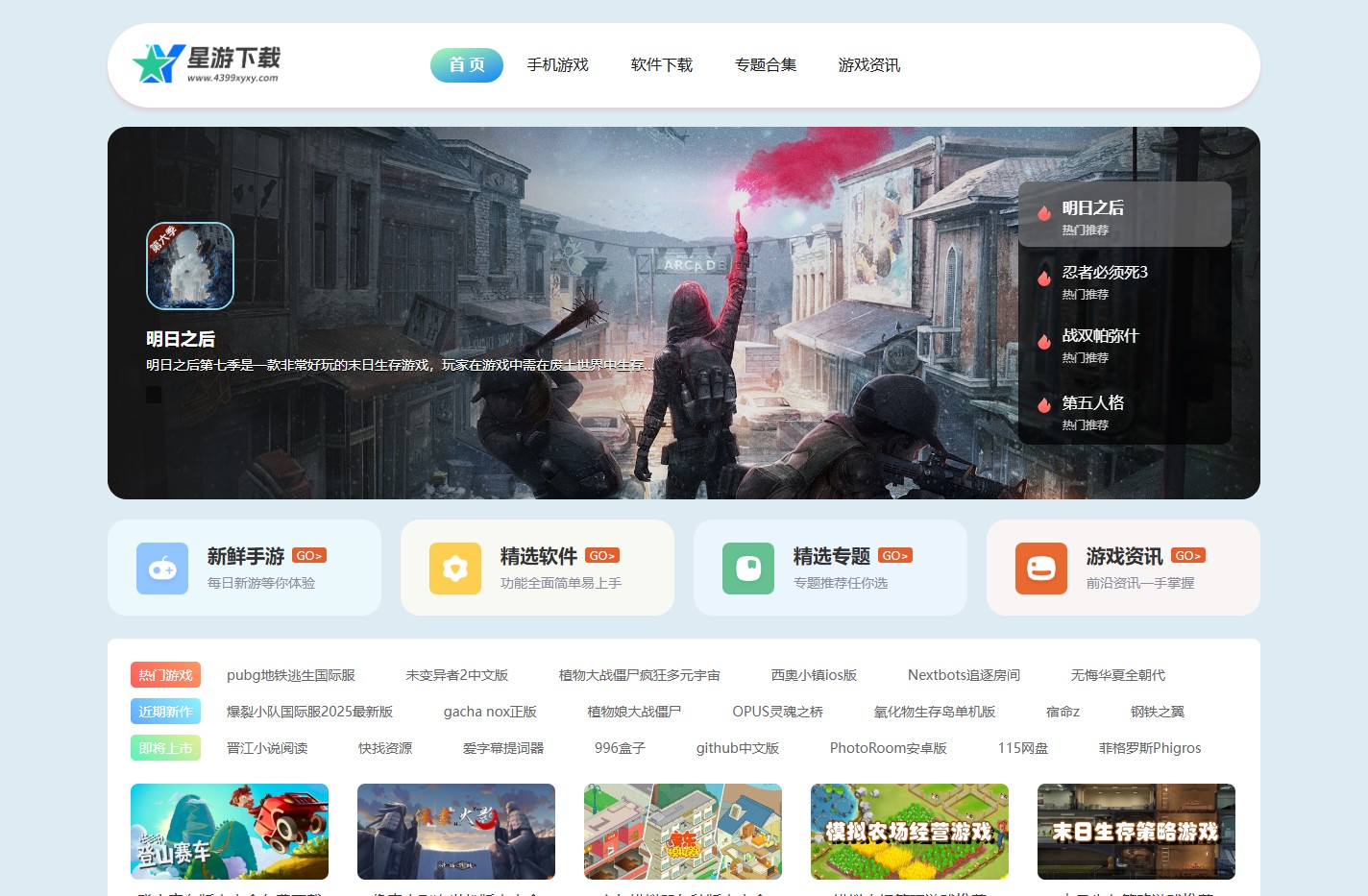Open the 精选专题 card title

click(832, 556)
